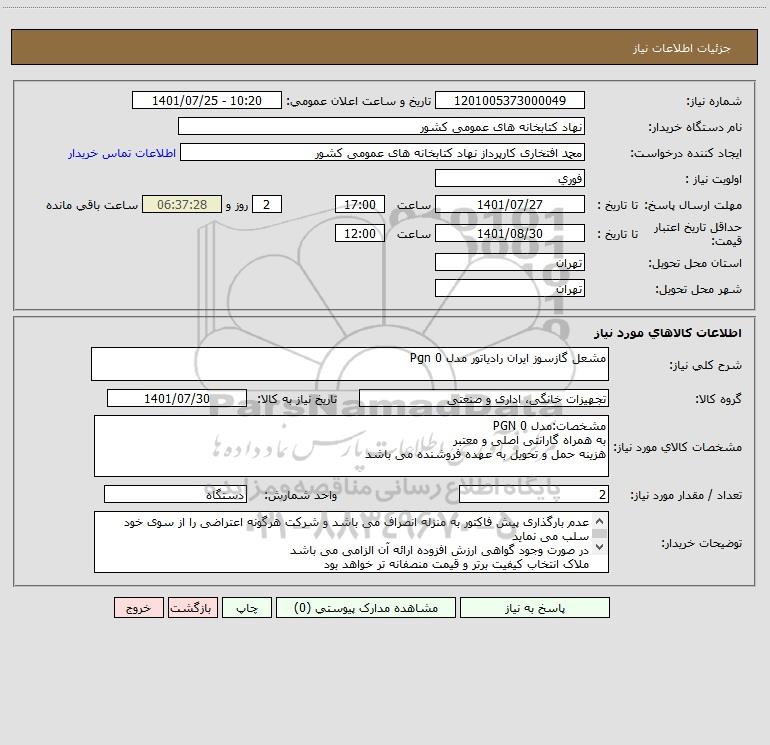
Task: Click remaining time countdown 06:37:28
Action: coord(182,205)
